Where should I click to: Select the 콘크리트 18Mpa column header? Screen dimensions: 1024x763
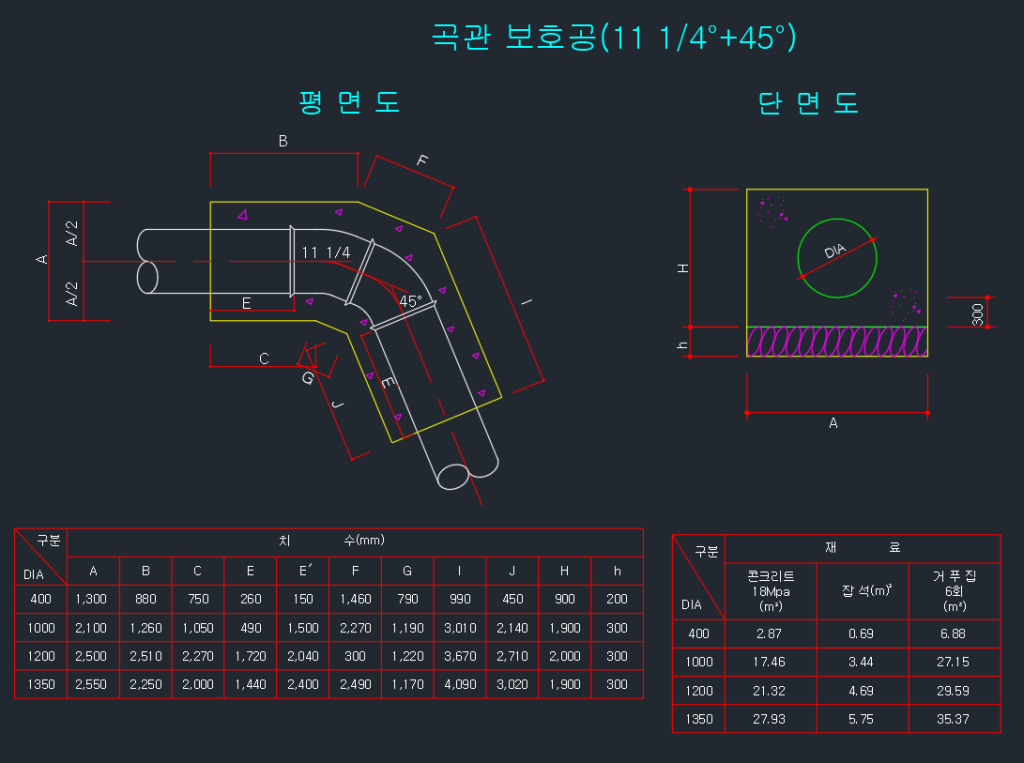tap(770, 591)
